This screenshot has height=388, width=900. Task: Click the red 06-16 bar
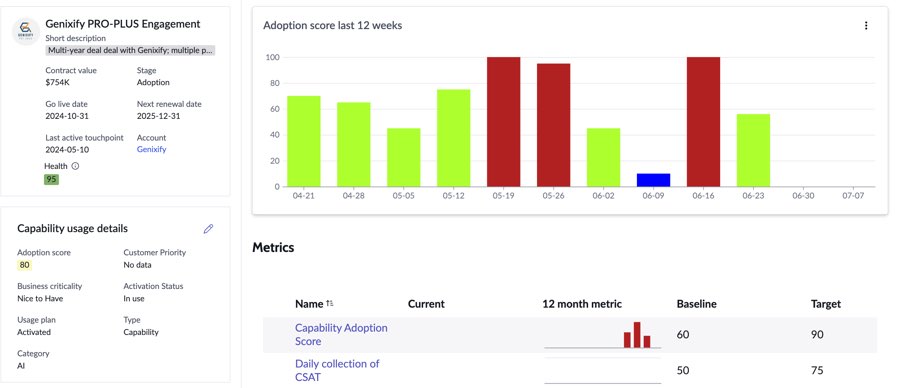[703, 122]
